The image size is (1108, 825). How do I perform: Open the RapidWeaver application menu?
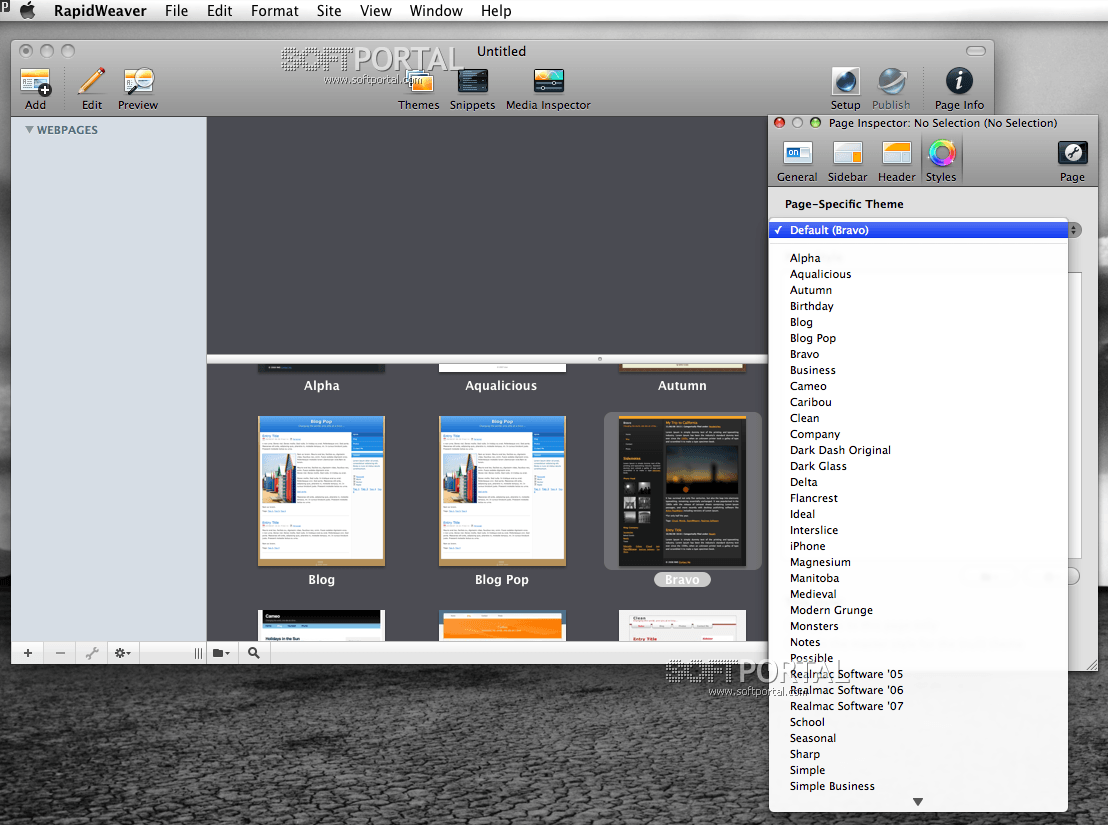pyautogui.click(x=100, y=11)
